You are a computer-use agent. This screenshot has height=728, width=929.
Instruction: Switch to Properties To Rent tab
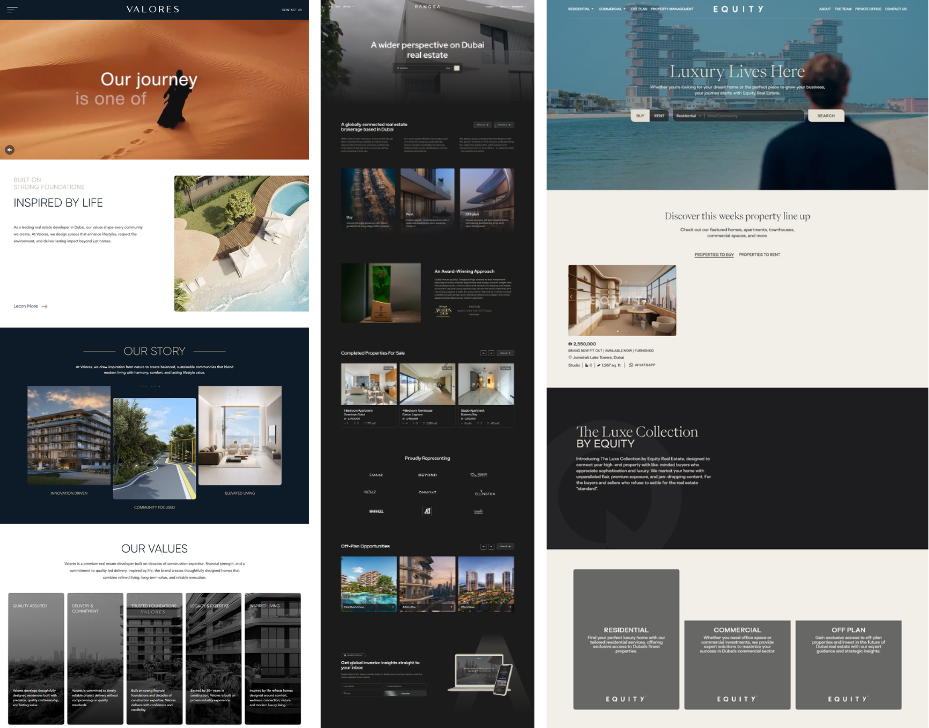pyautogui.click(x=760, y=255)
